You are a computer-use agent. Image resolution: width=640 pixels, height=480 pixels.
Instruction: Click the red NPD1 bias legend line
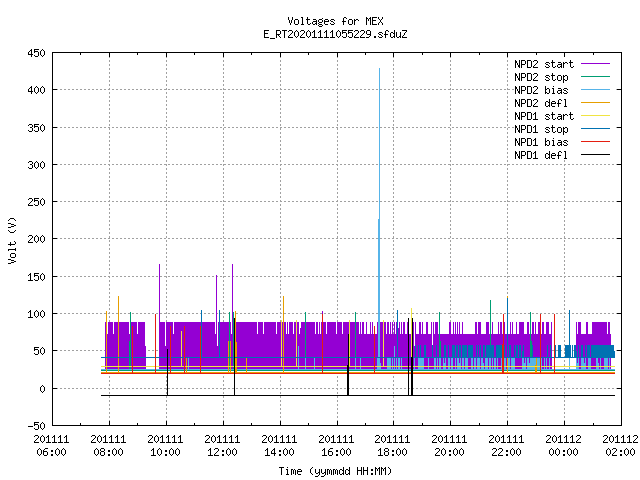(596, 142)
